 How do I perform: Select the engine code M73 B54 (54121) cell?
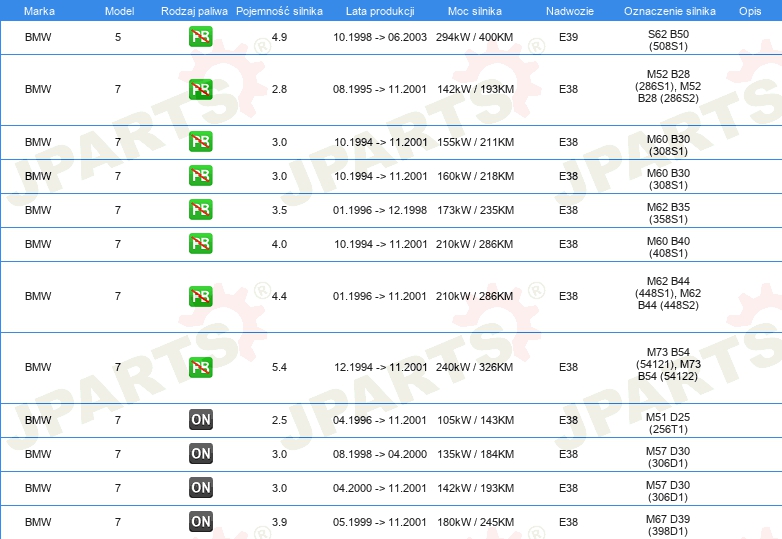[668, 364]
